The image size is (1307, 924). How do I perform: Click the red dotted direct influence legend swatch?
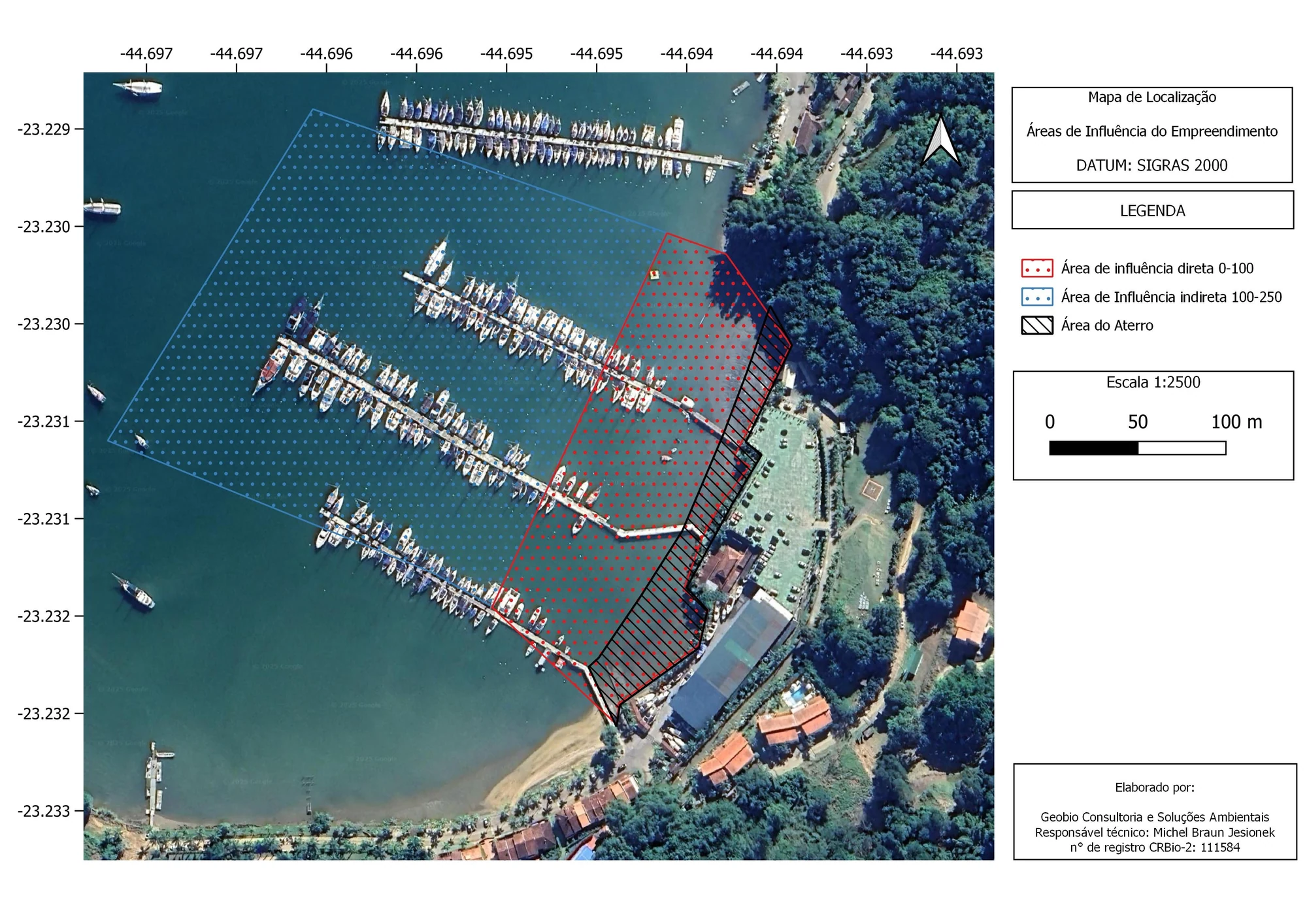[x=1037, y=269]
